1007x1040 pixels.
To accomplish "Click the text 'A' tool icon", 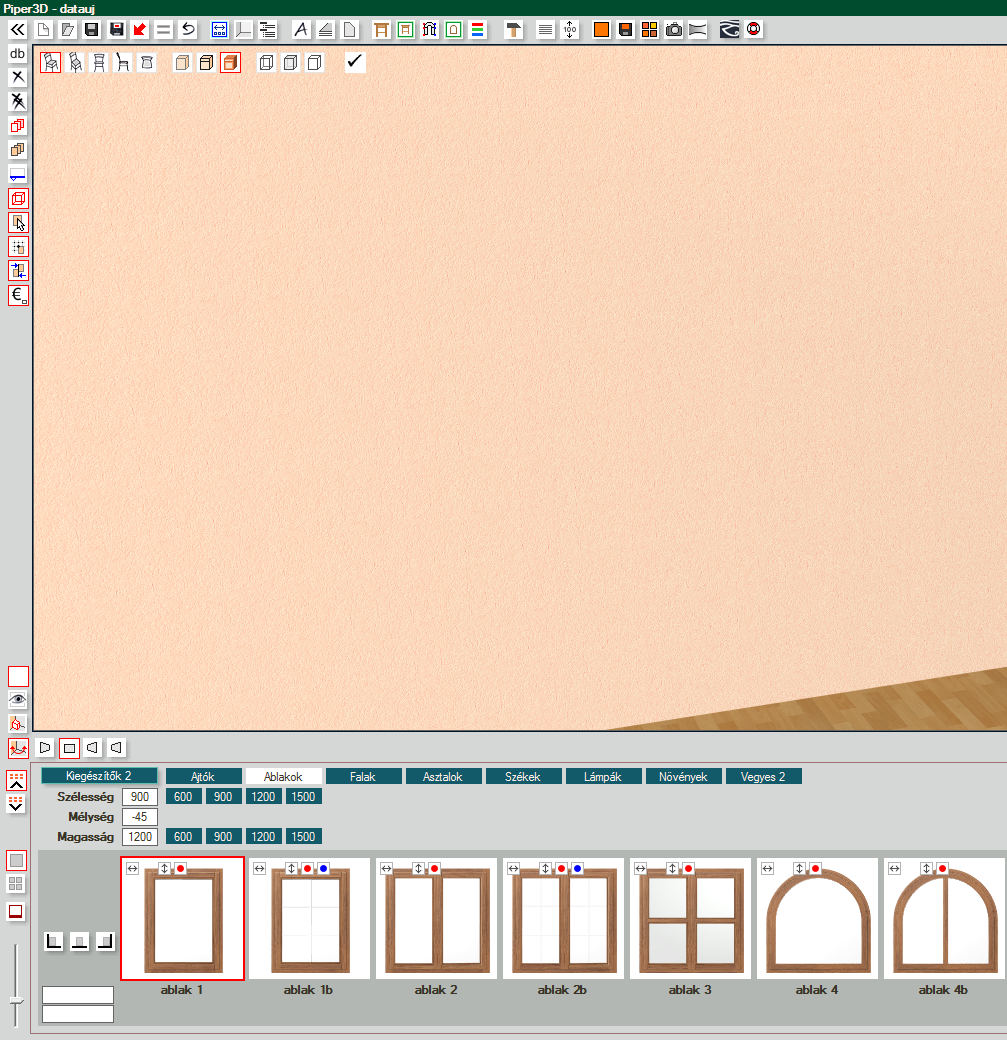I will point(301,30).
